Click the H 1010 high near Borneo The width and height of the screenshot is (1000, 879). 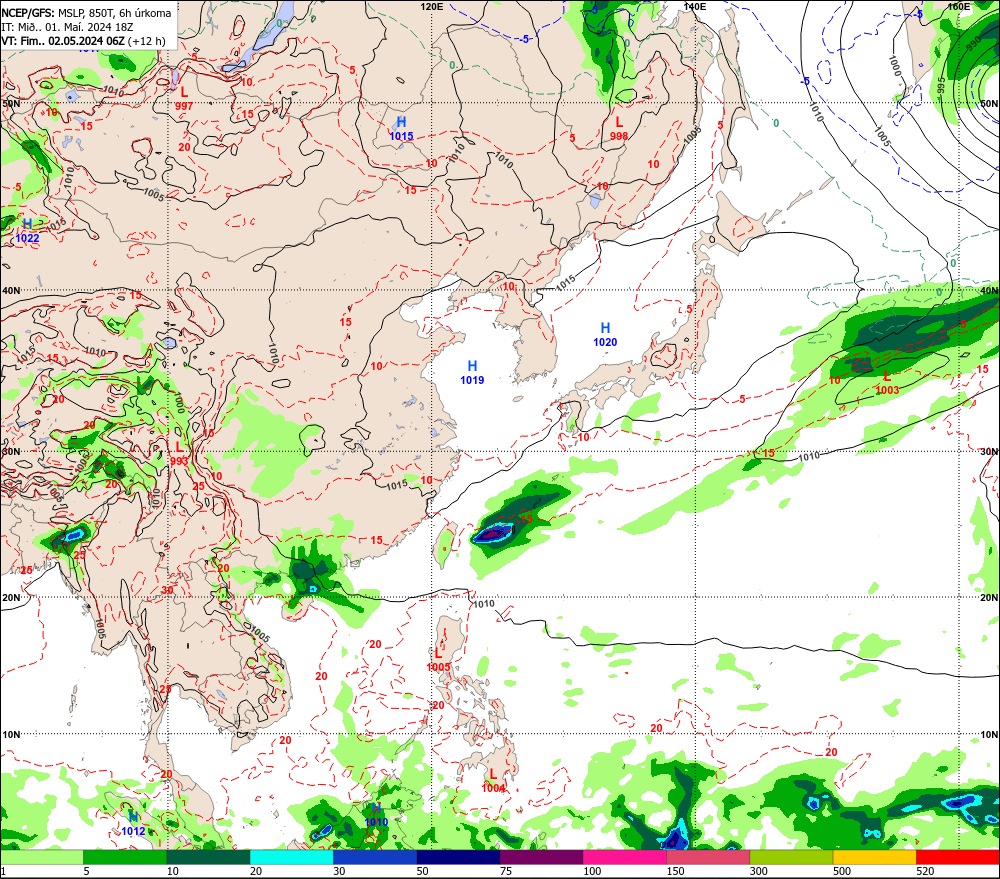coord(376,815)
